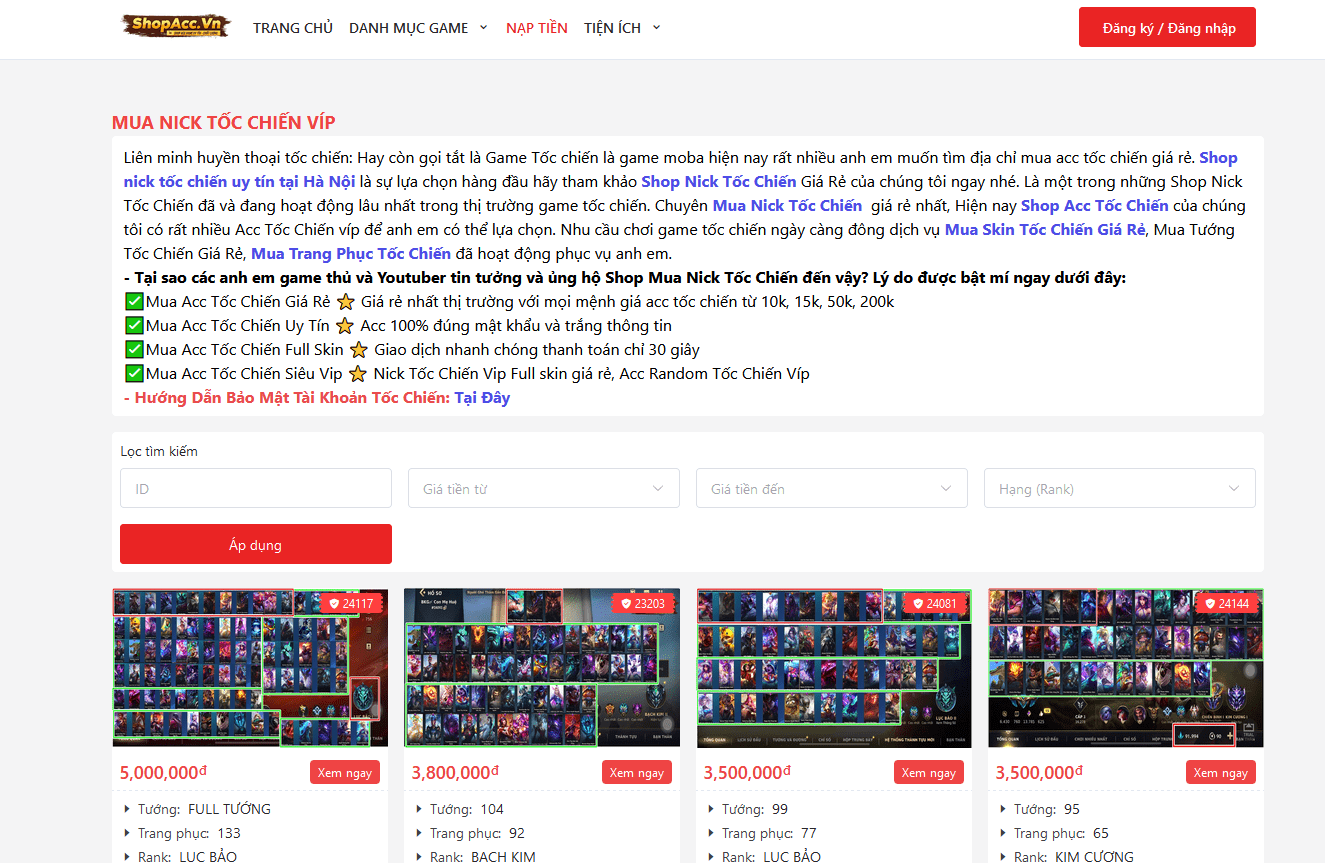Open the Giá tiền đến dropdown
The width and height of the screenshot is (1325, 863).
click(832, 488)
